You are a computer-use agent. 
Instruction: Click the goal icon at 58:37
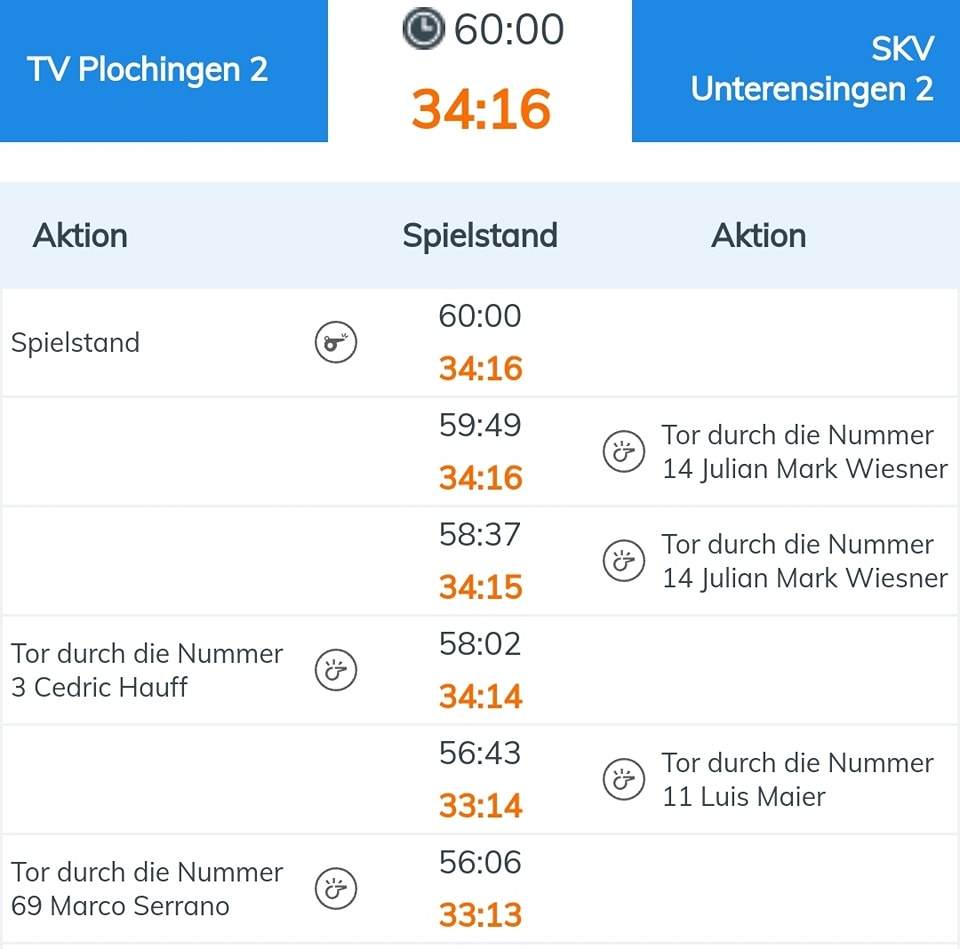tap(623, 561)
